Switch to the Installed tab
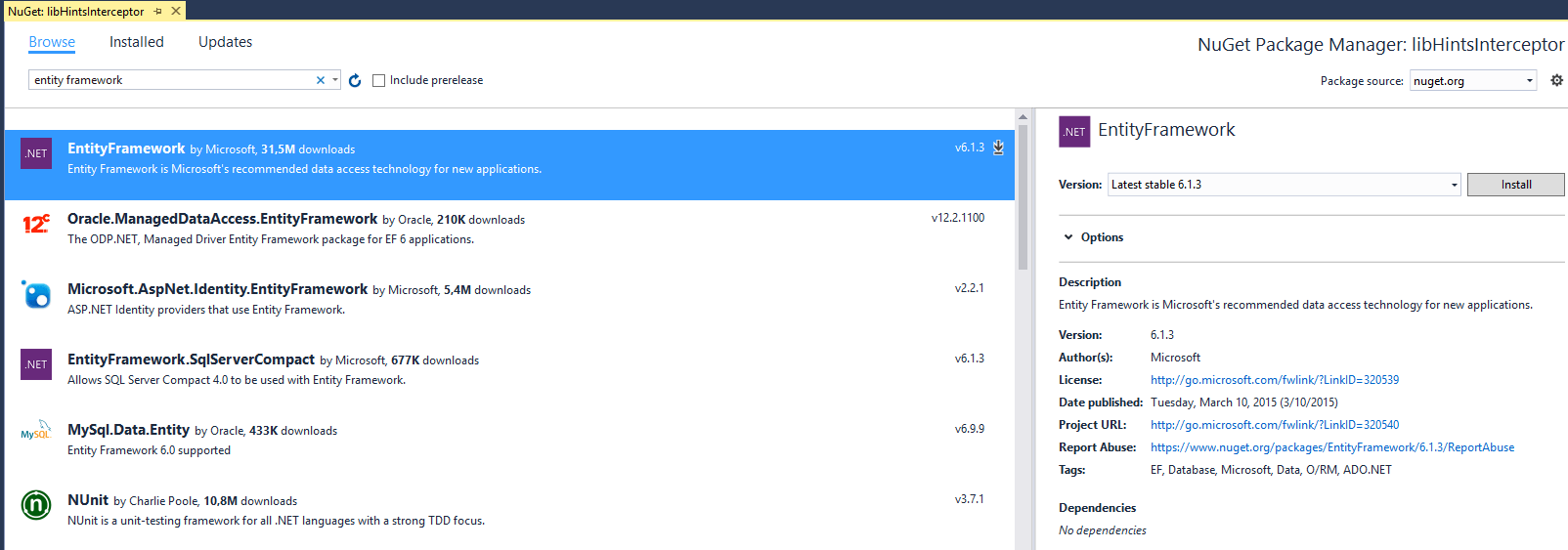This screenshot has height=550, width=1568. (137, 42)
